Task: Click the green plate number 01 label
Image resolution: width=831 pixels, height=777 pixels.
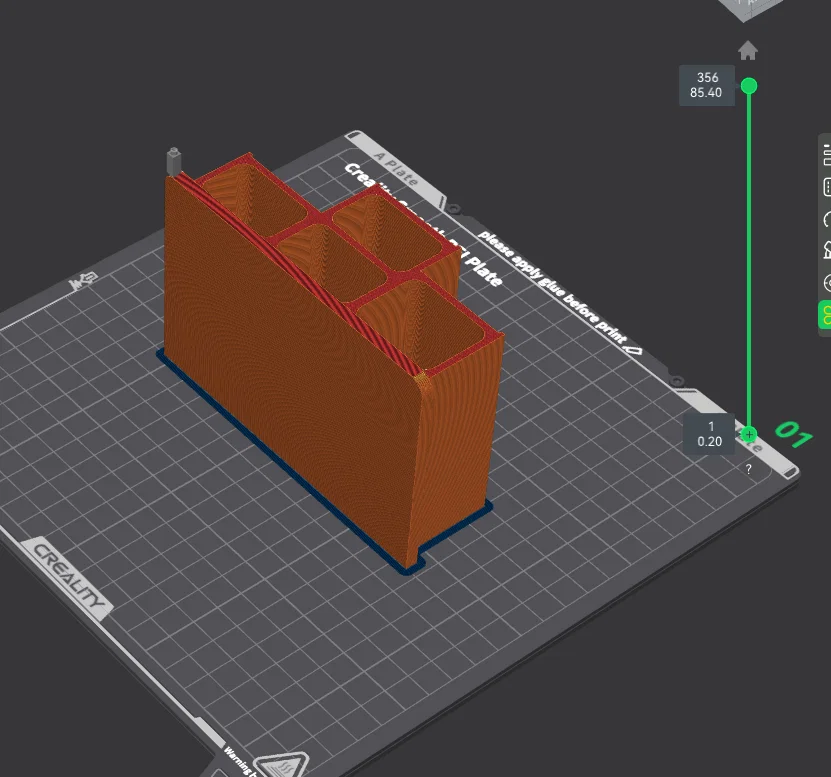Action: tap(793, 435)
